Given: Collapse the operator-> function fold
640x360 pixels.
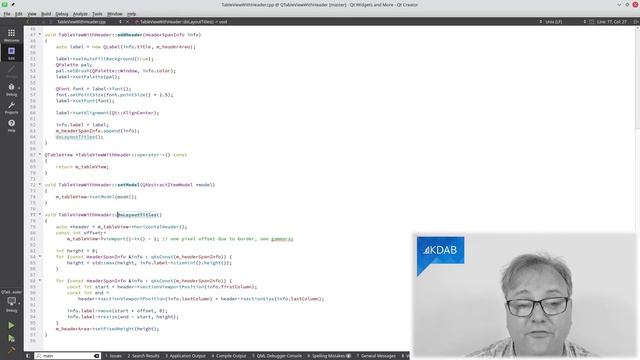Looking at the screenshot, I should pyautogui.click(x=40, y=155).
